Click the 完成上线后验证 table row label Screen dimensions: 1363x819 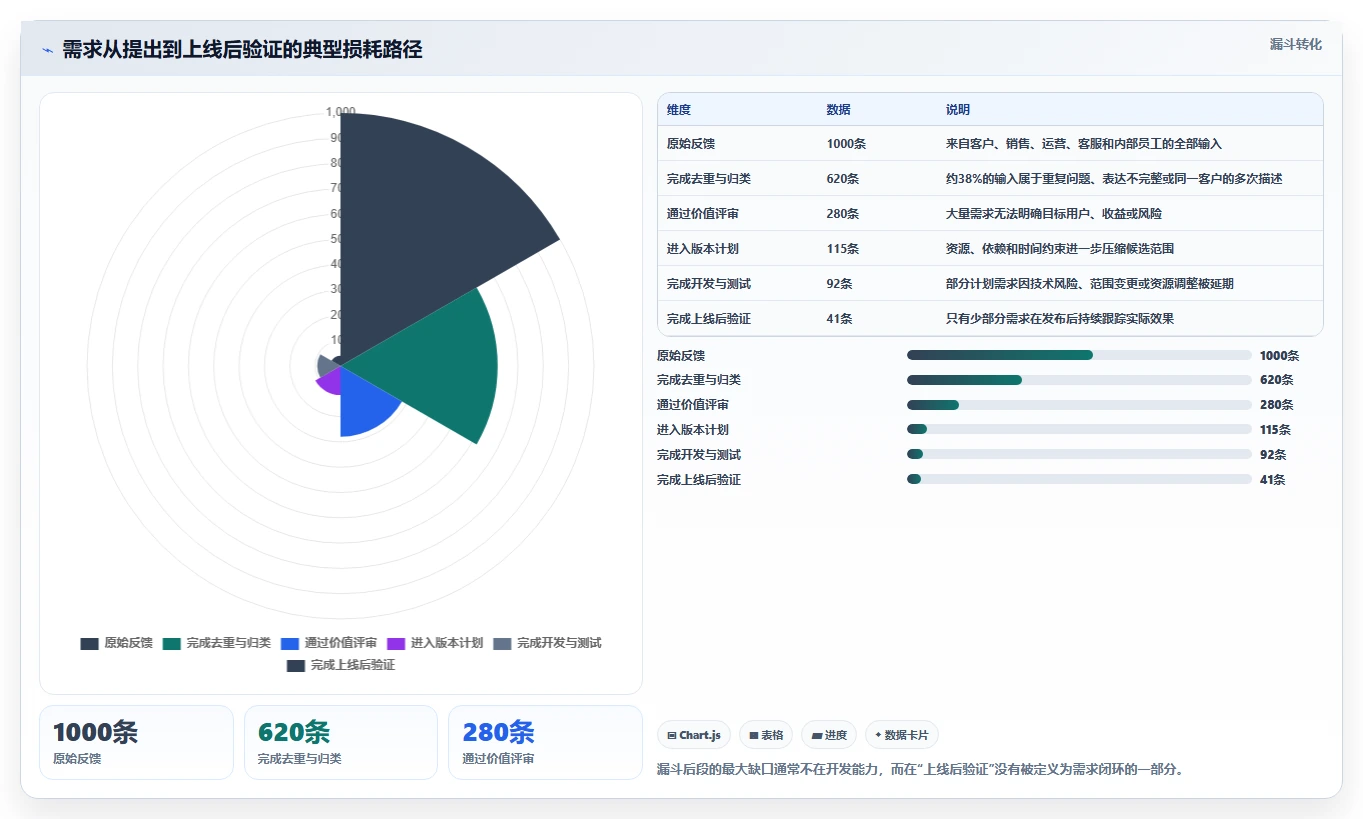point(709,319)
